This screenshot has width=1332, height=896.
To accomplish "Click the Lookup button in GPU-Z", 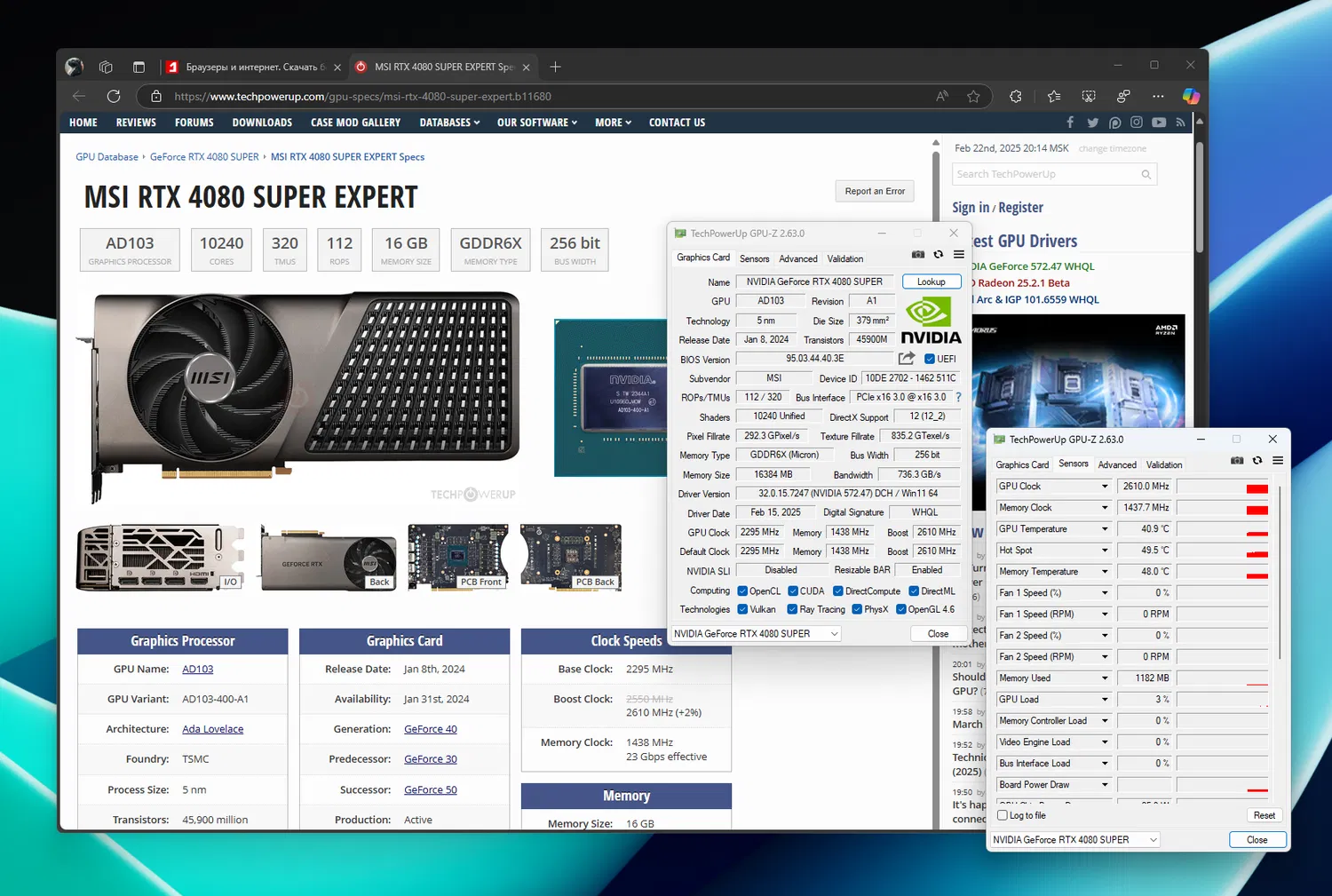I will [932, 281].
